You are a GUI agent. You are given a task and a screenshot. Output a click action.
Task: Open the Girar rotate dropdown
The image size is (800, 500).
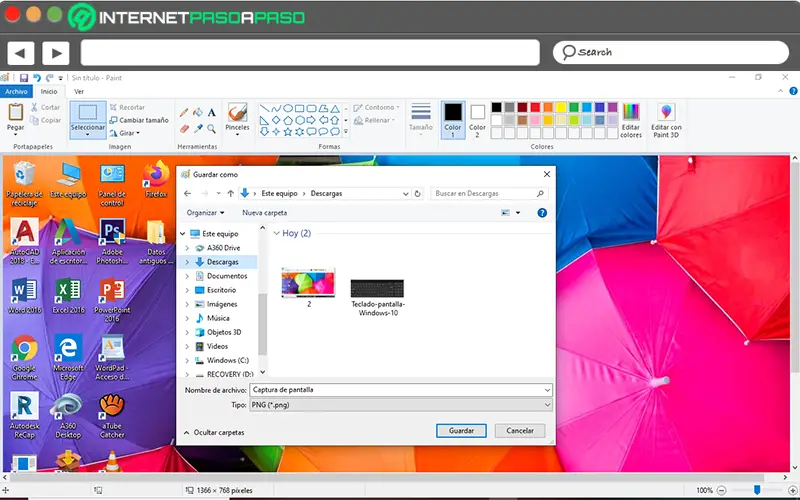point(124,133)
